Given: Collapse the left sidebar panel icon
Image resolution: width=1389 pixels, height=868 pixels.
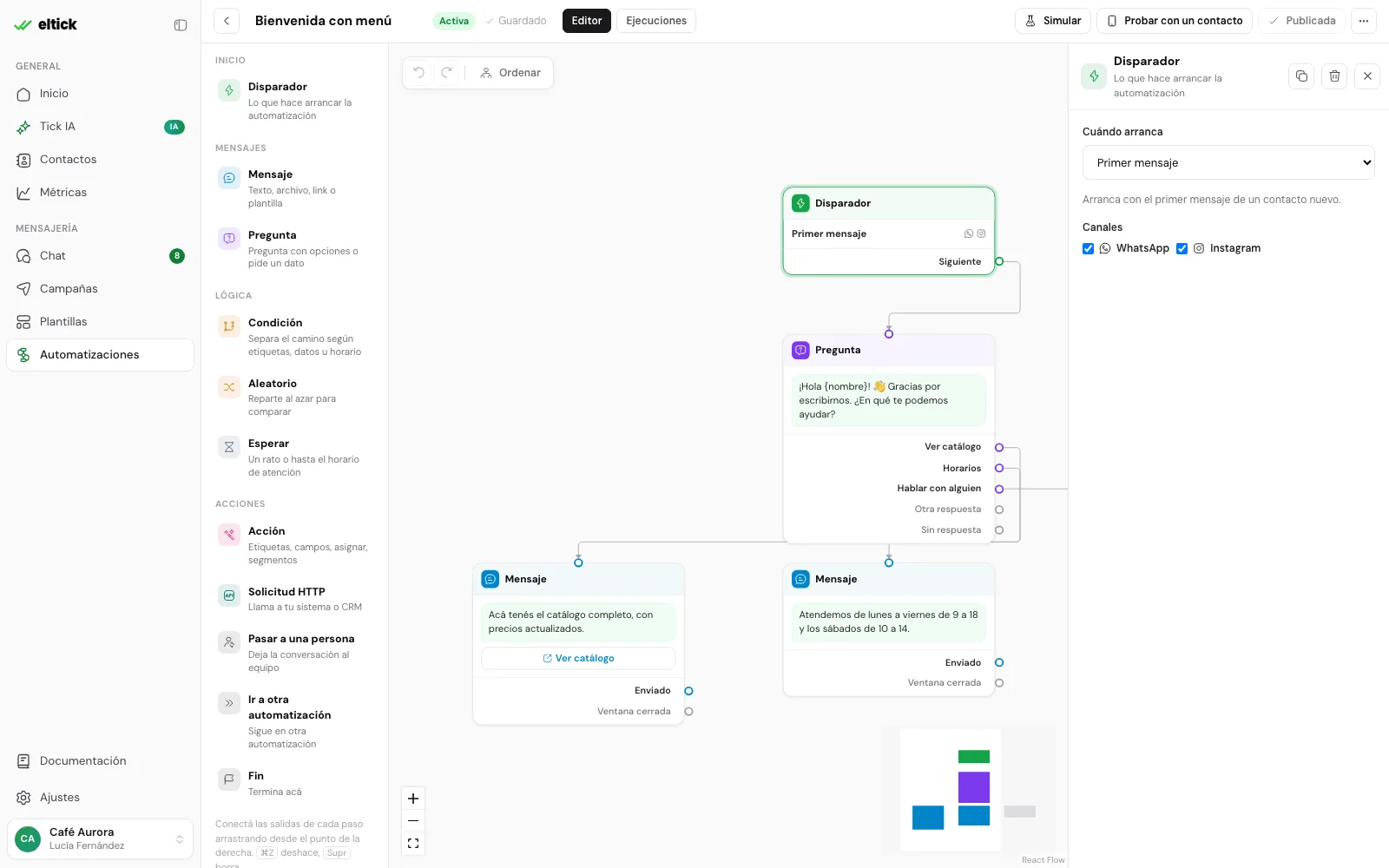Looking at the screenshot, I should [181, 25].
